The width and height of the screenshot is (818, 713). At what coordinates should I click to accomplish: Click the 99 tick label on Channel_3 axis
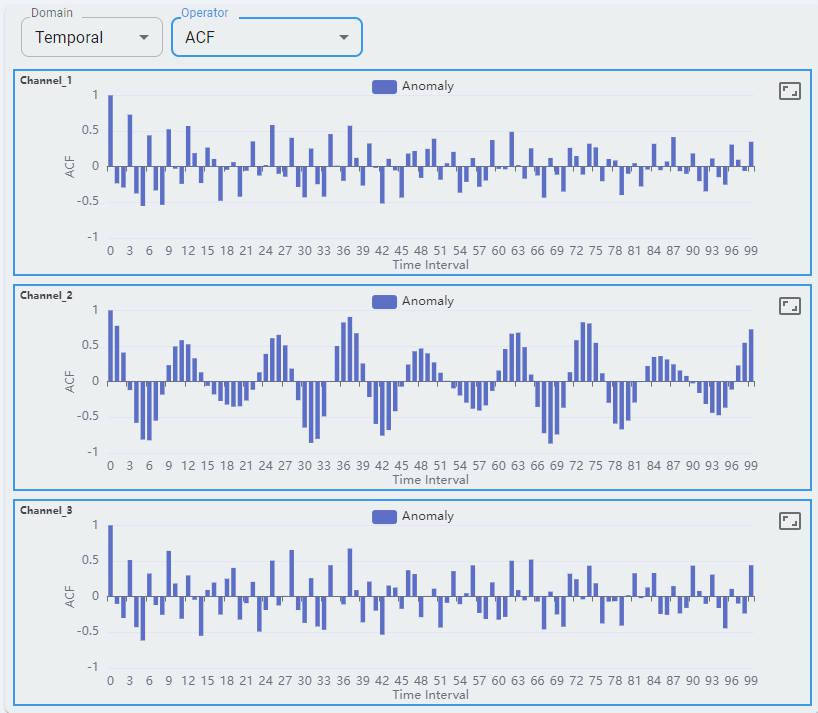click(750, 681)
